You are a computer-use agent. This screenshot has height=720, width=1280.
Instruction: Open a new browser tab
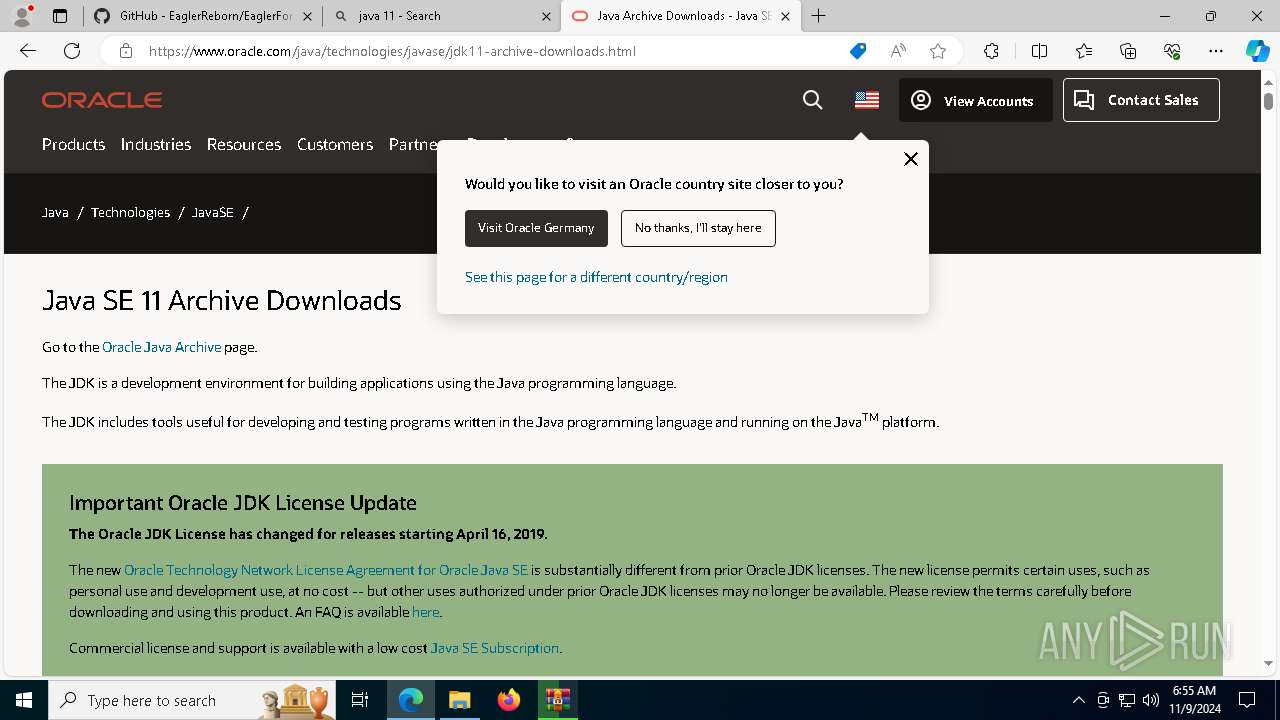[x=819, y=16]
